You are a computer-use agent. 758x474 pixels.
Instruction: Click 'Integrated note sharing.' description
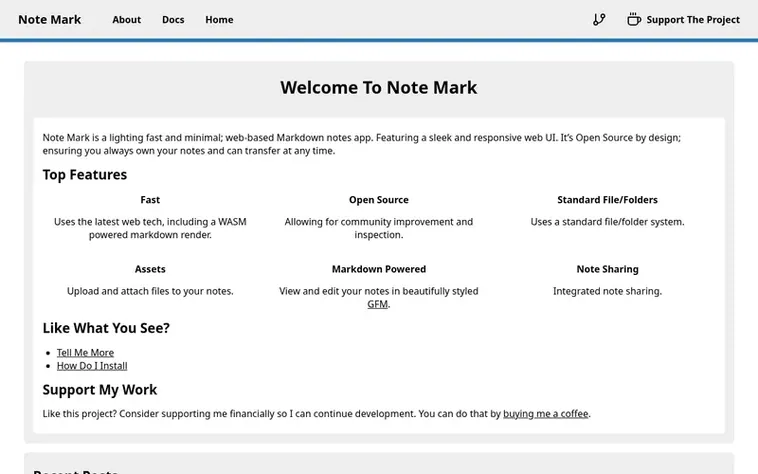(607, 291)
